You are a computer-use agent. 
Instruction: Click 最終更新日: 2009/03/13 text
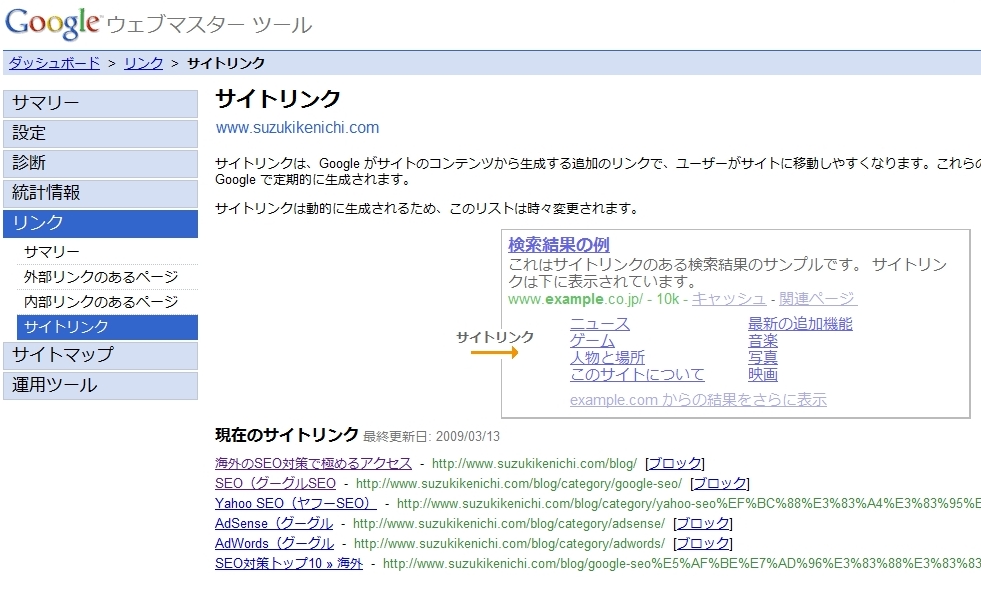point(432,437)
